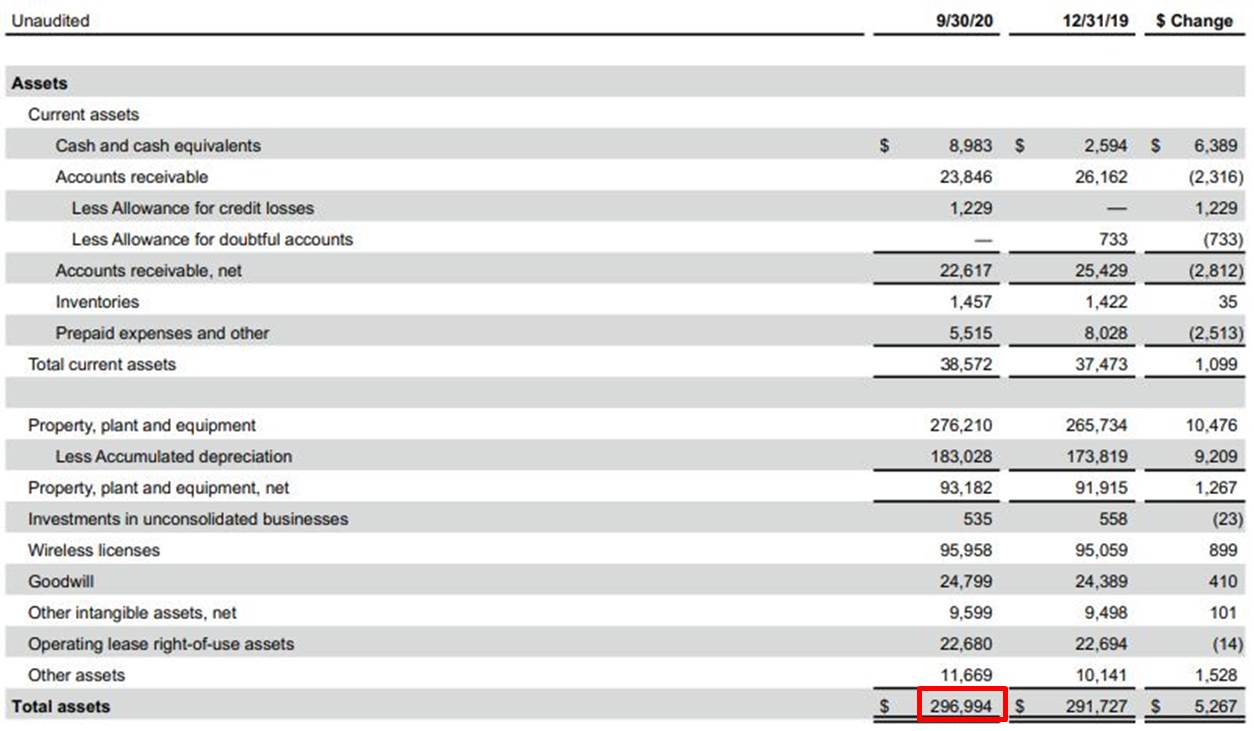The width and height of the screenshot is (1254, 731).
Task: Select the 'Current assets' row label
Action: (x=83, y=114)
